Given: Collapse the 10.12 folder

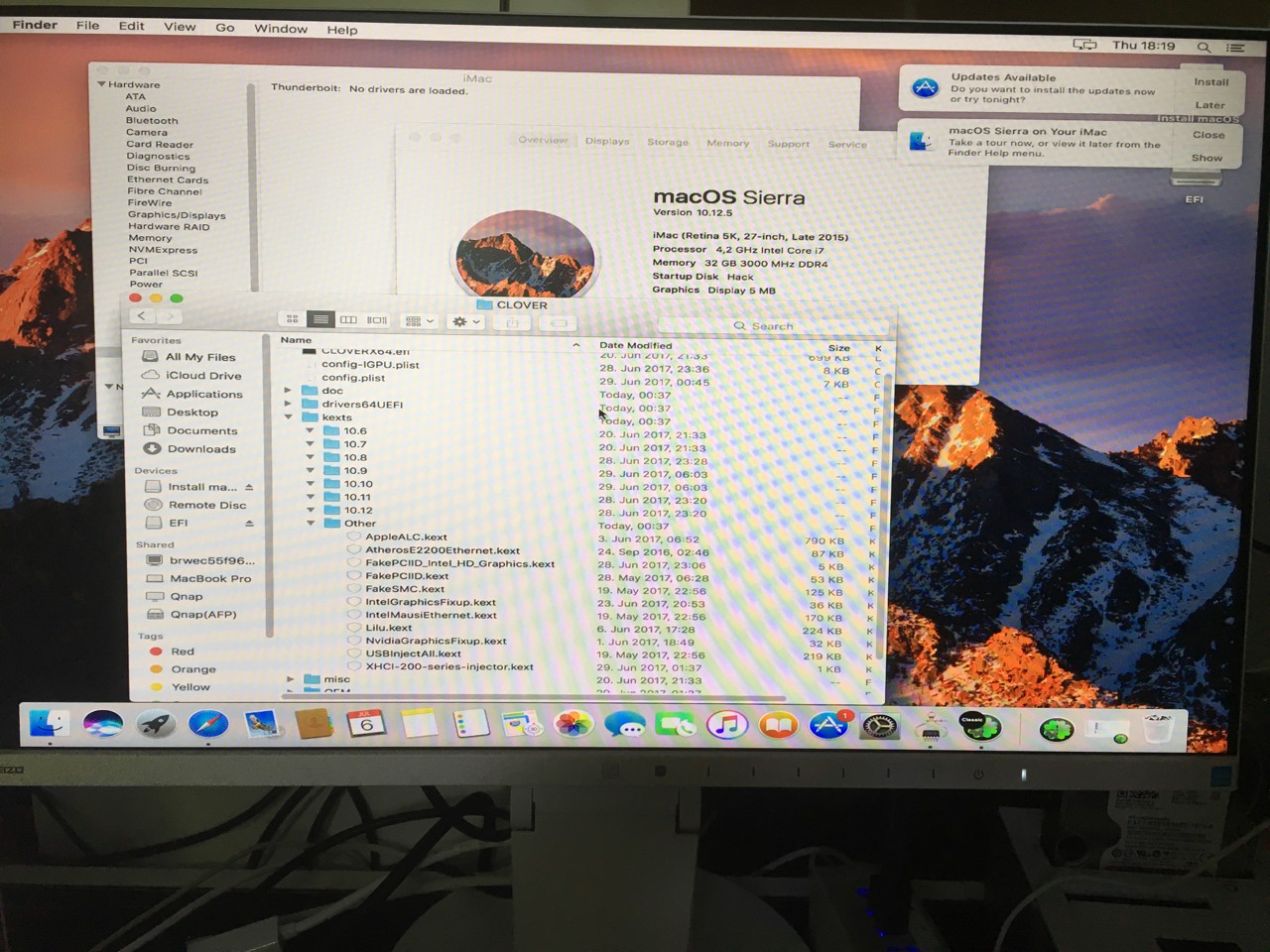Looking at the screenshot, I should pos(311,510).
